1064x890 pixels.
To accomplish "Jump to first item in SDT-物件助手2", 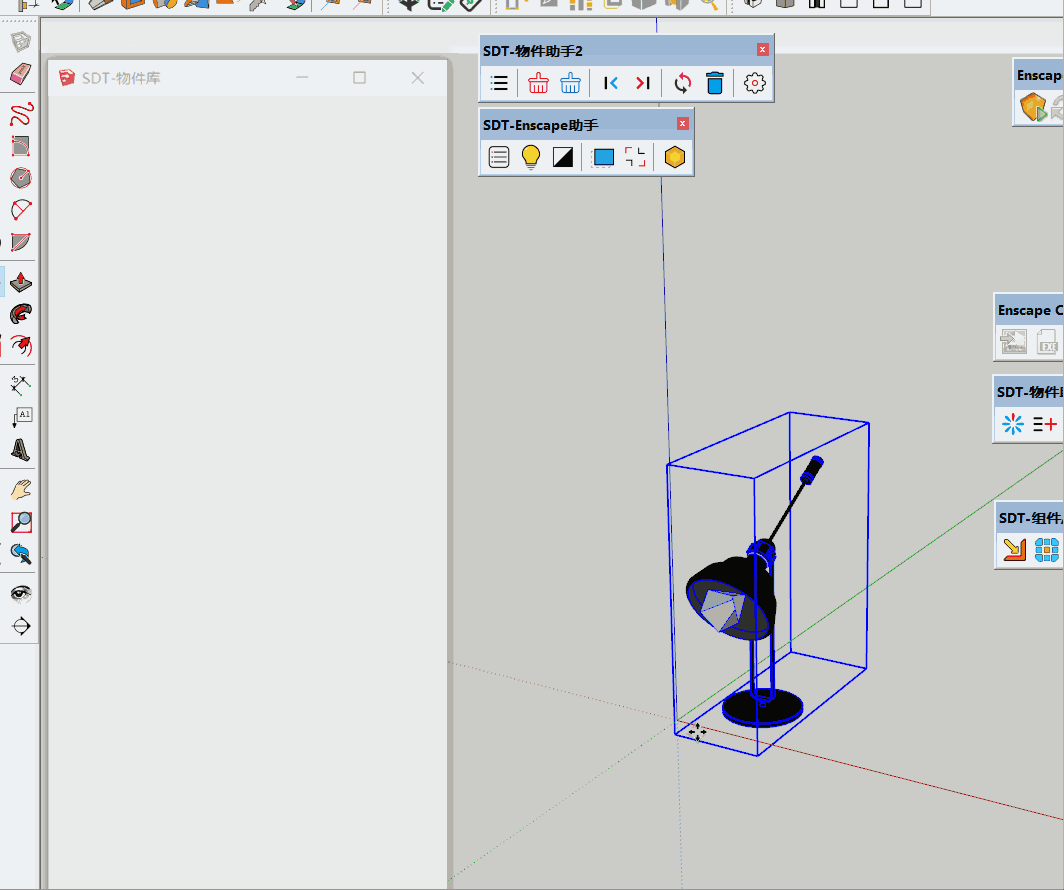I will click(x=611, y=83).
